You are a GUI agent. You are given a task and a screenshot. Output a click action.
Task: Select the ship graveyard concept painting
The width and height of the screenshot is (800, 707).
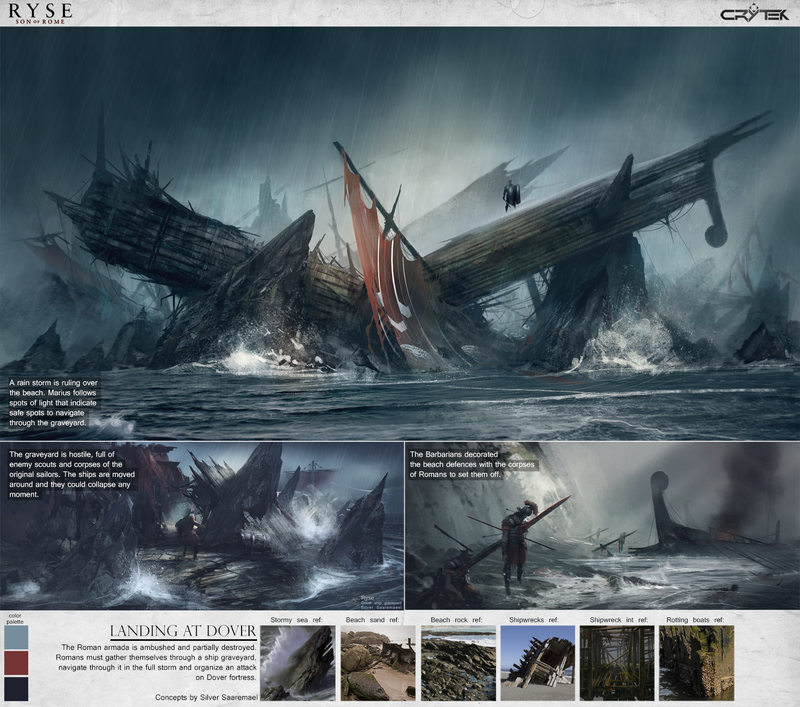[x=202, y=526]
